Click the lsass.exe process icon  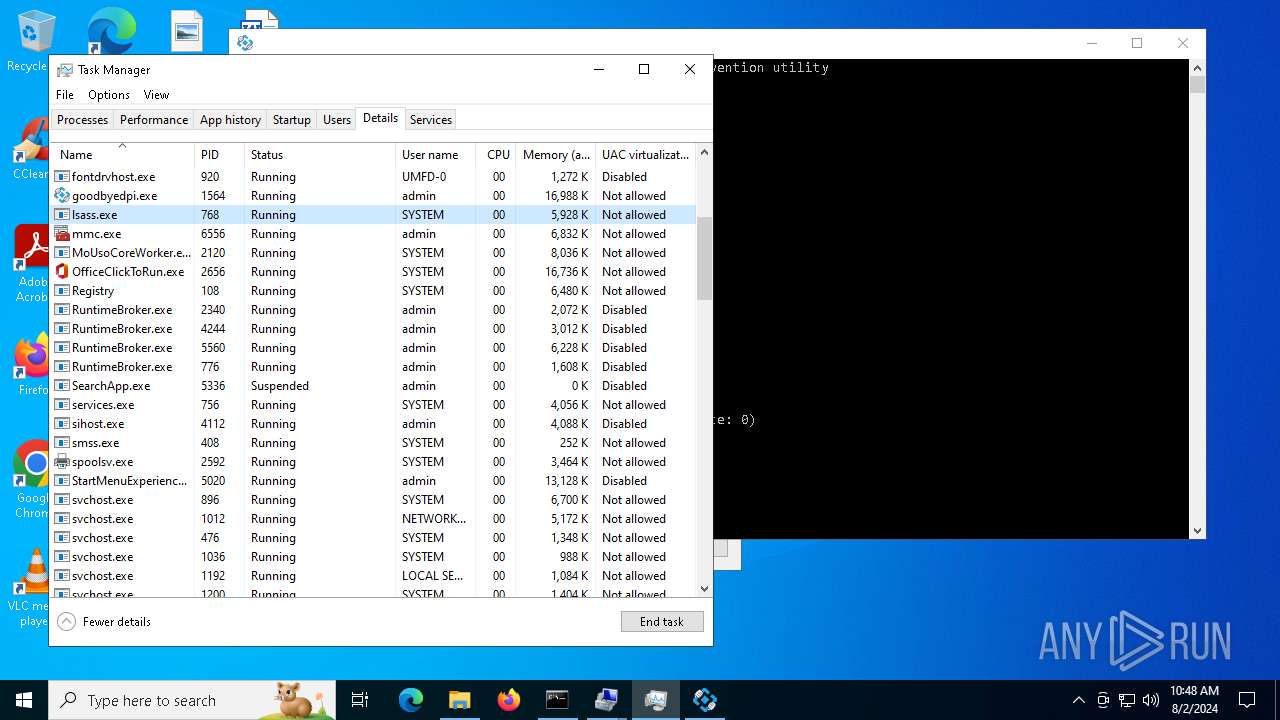click(62, 215)
